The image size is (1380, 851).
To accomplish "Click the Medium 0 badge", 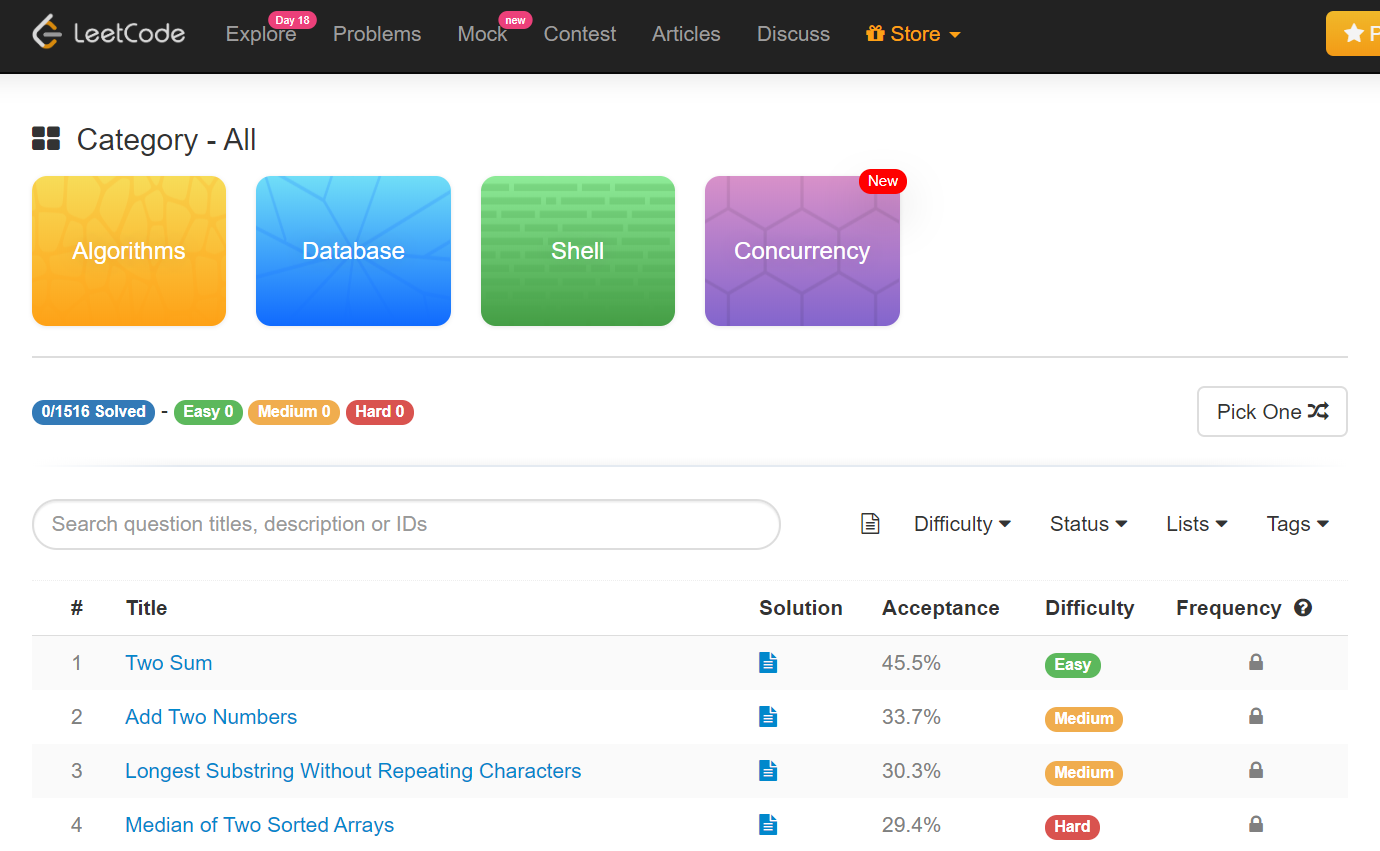I will [294, 412].
